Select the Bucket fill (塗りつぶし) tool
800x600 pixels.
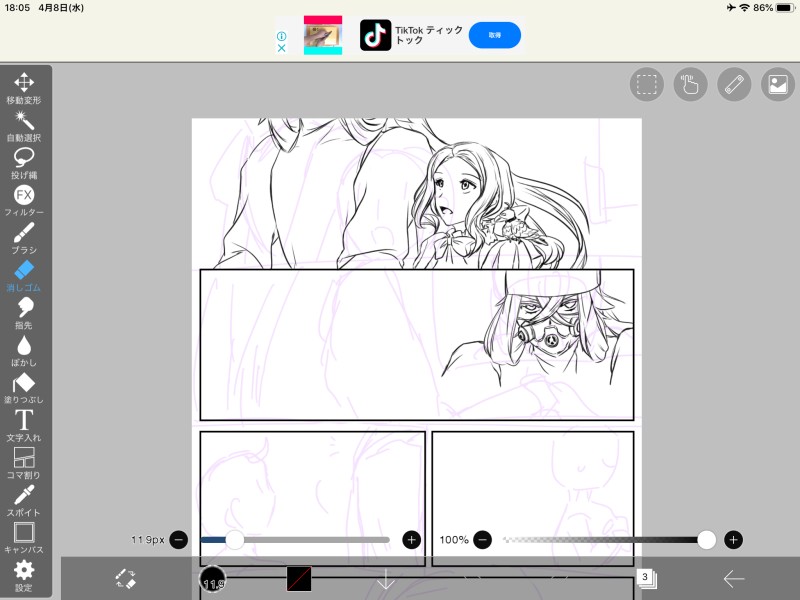(x=24, y=389)
